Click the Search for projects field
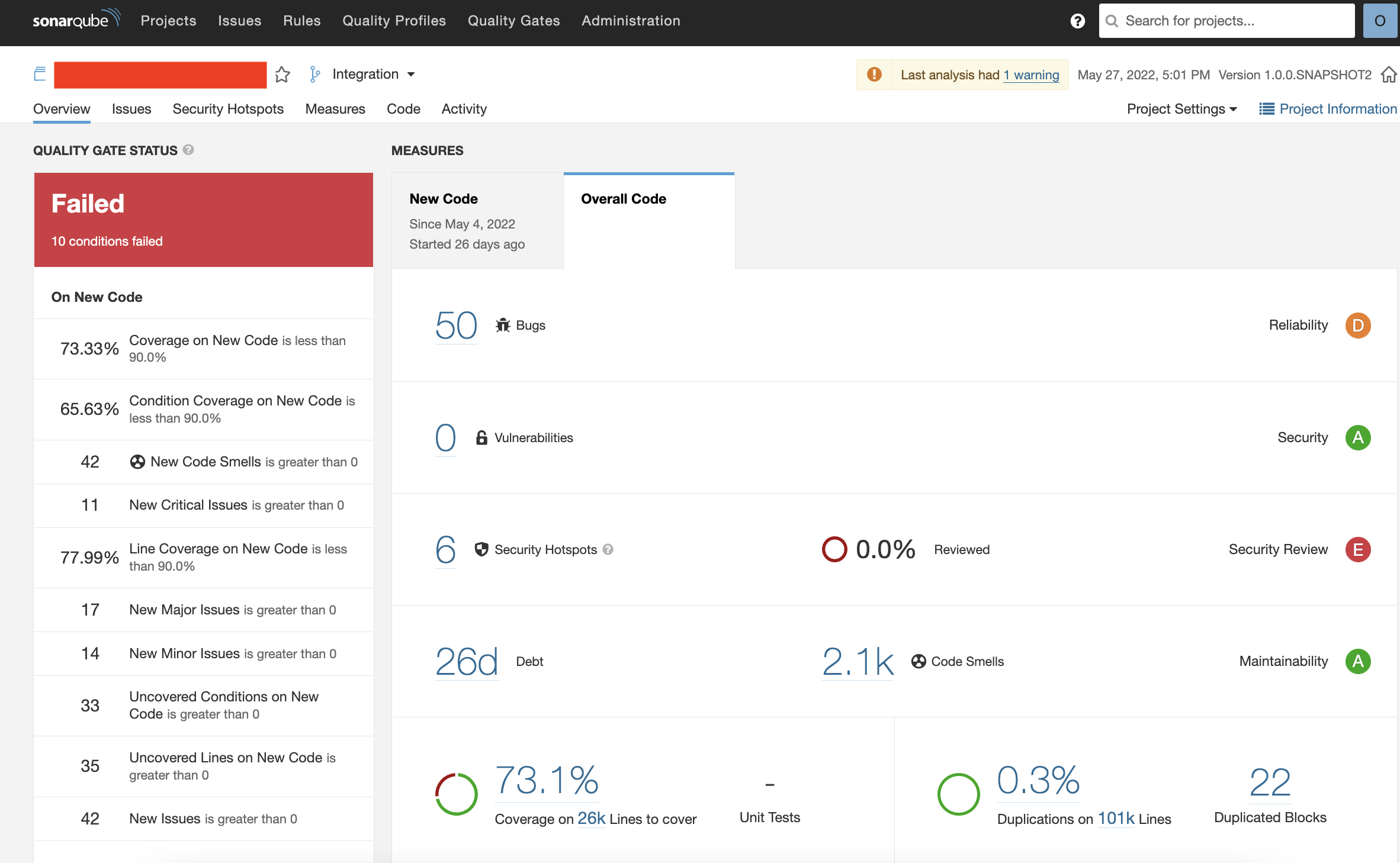The image size is (1400, 863). [x=1226, y=21]
